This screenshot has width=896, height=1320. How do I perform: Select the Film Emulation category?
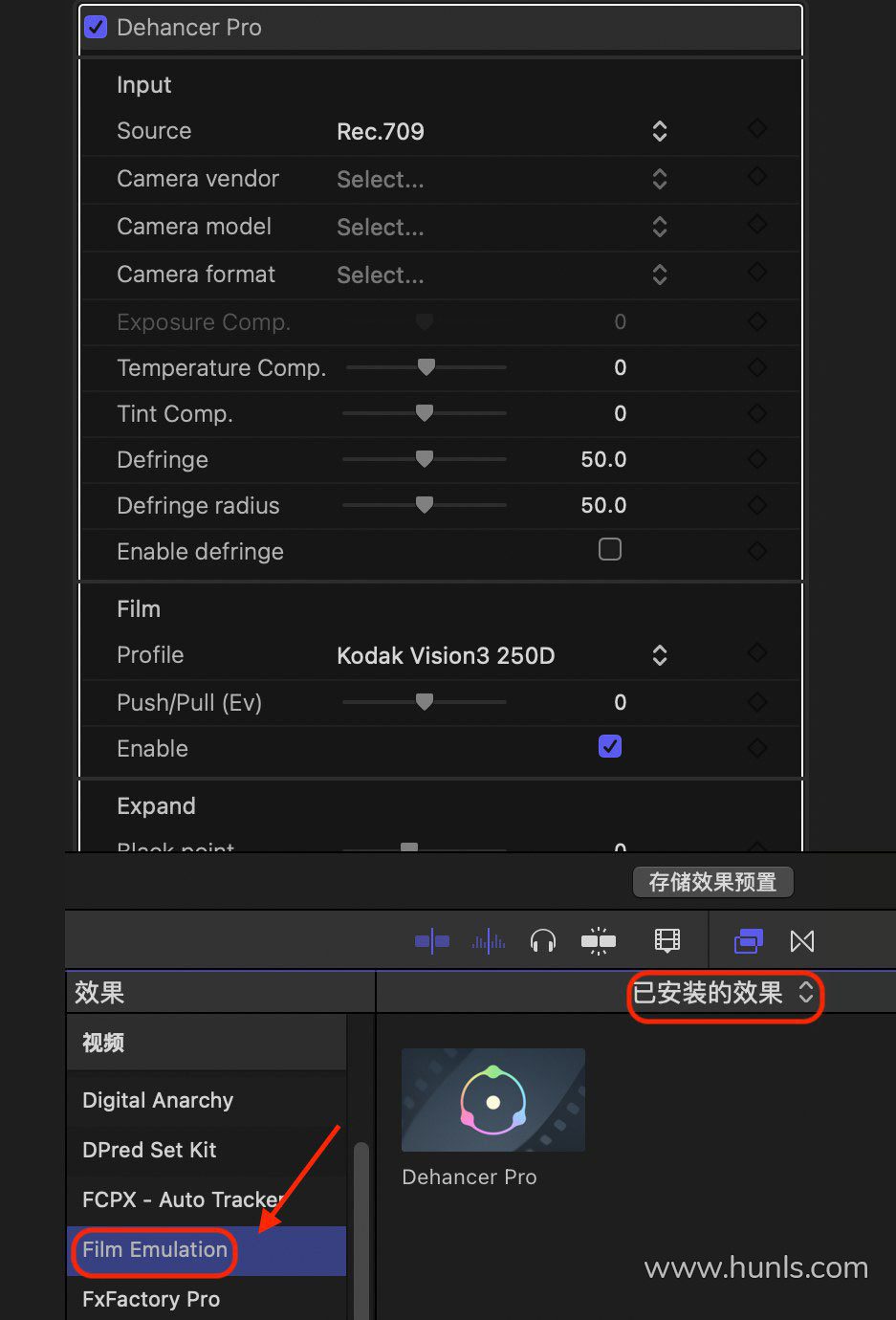tap(207, 1250)
